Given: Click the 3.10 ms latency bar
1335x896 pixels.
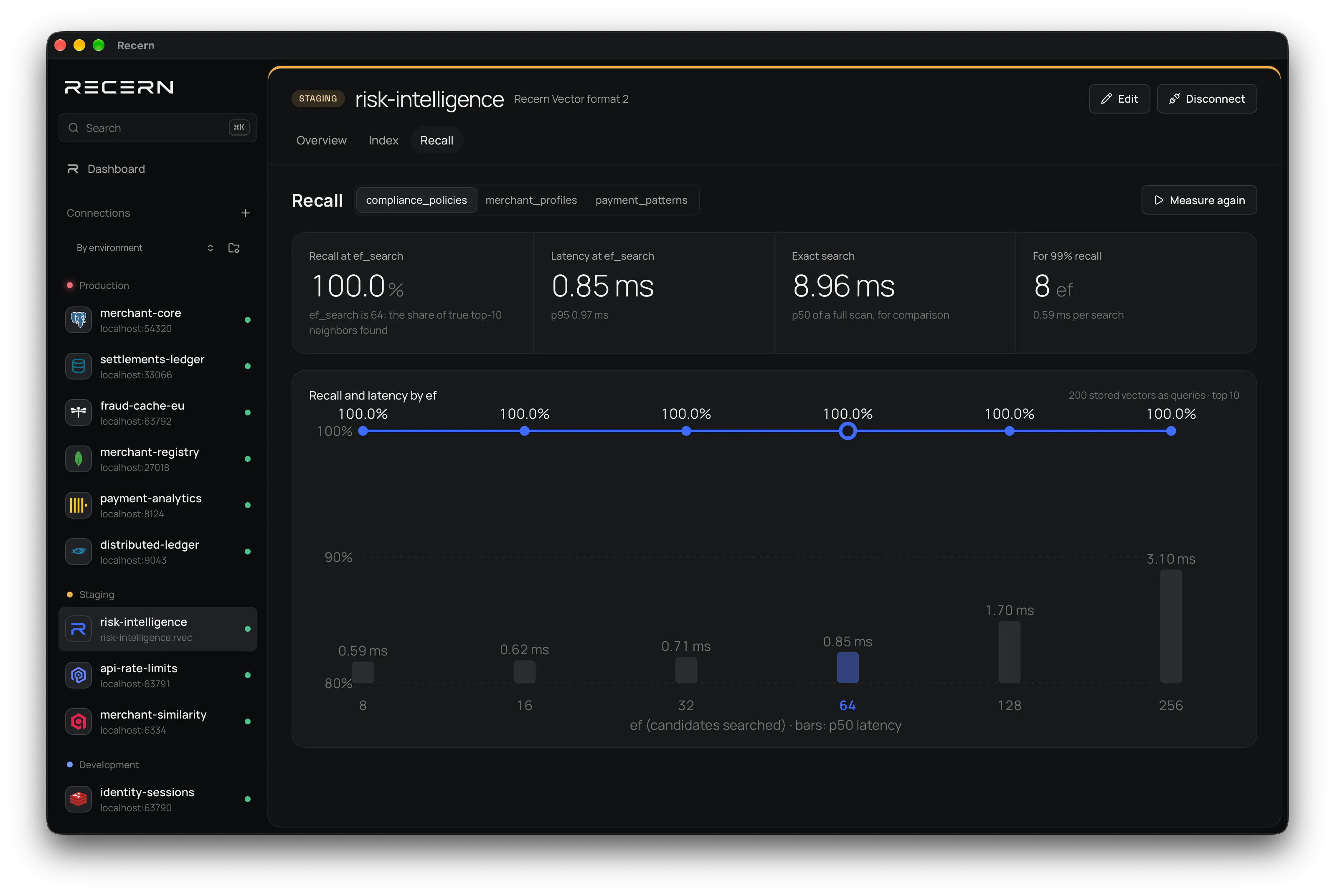Looking at the screenshot, I should pyautogui.click(x=1170, y=626).
